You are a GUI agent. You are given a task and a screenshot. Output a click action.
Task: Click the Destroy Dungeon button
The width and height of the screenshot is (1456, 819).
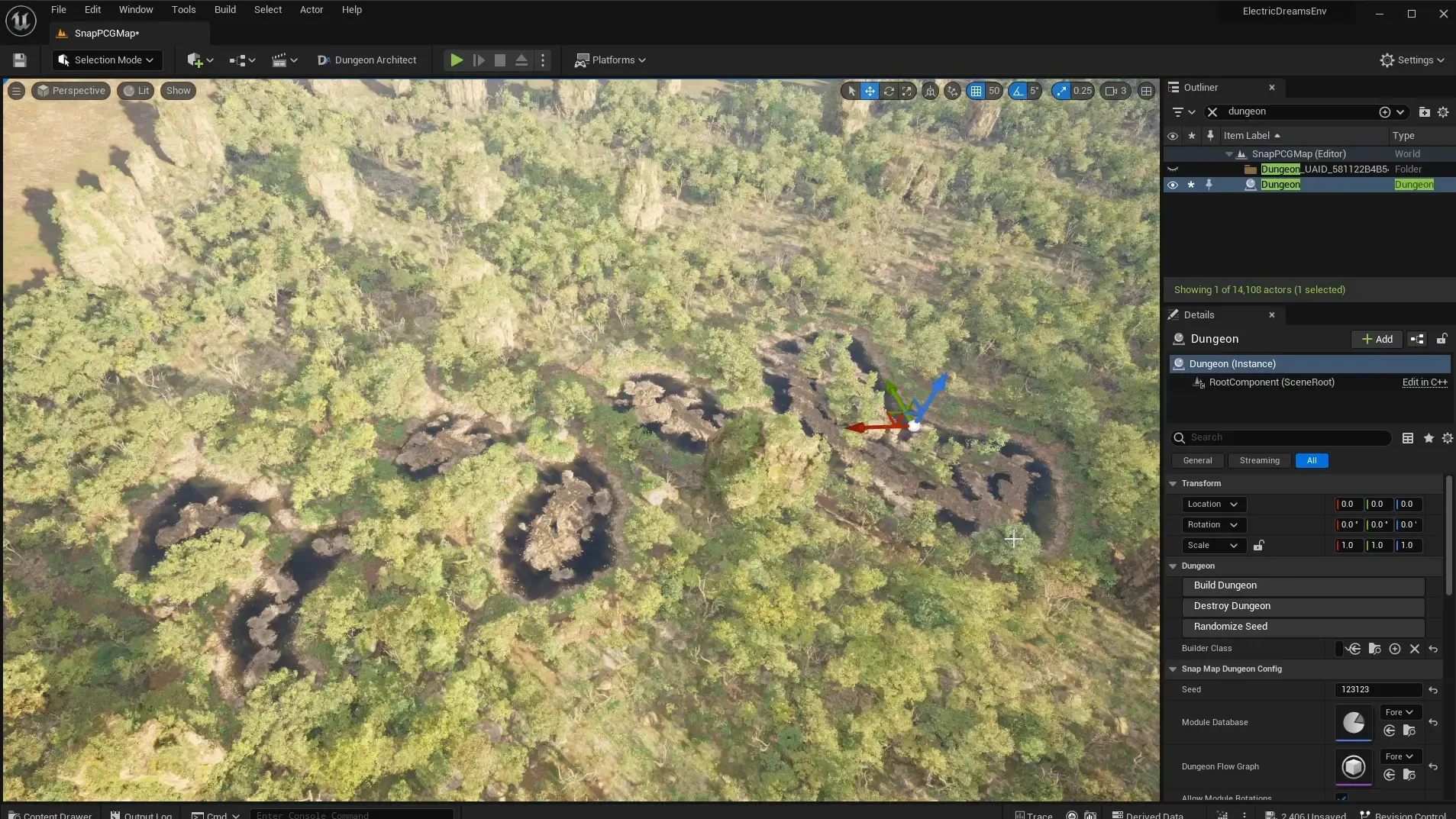1303,607
